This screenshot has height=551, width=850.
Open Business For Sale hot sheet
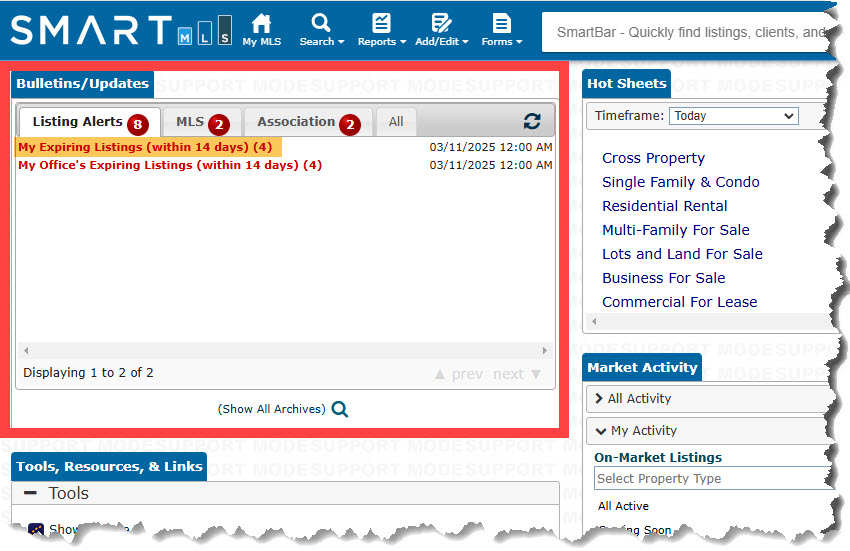click(664, 278)
